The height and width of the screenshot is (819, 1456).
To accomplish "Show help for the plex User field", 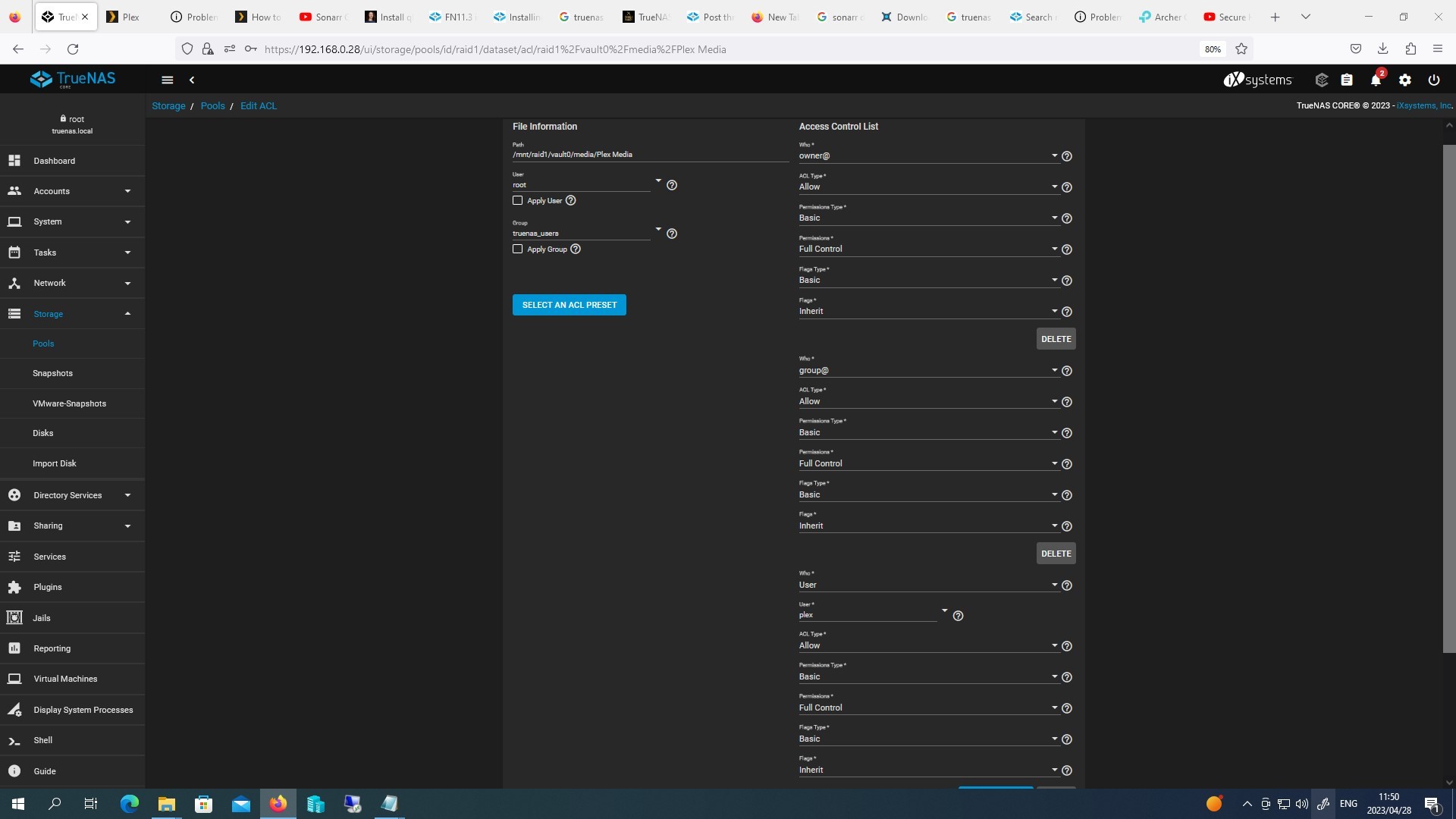I will click(x=958, y=616).
